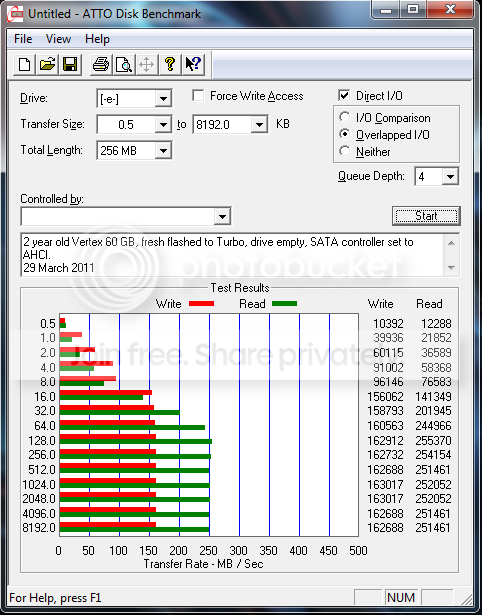Maximize the ATTO Disk Benchmark window
The image size is (482, 615).
tap(413, 10)
